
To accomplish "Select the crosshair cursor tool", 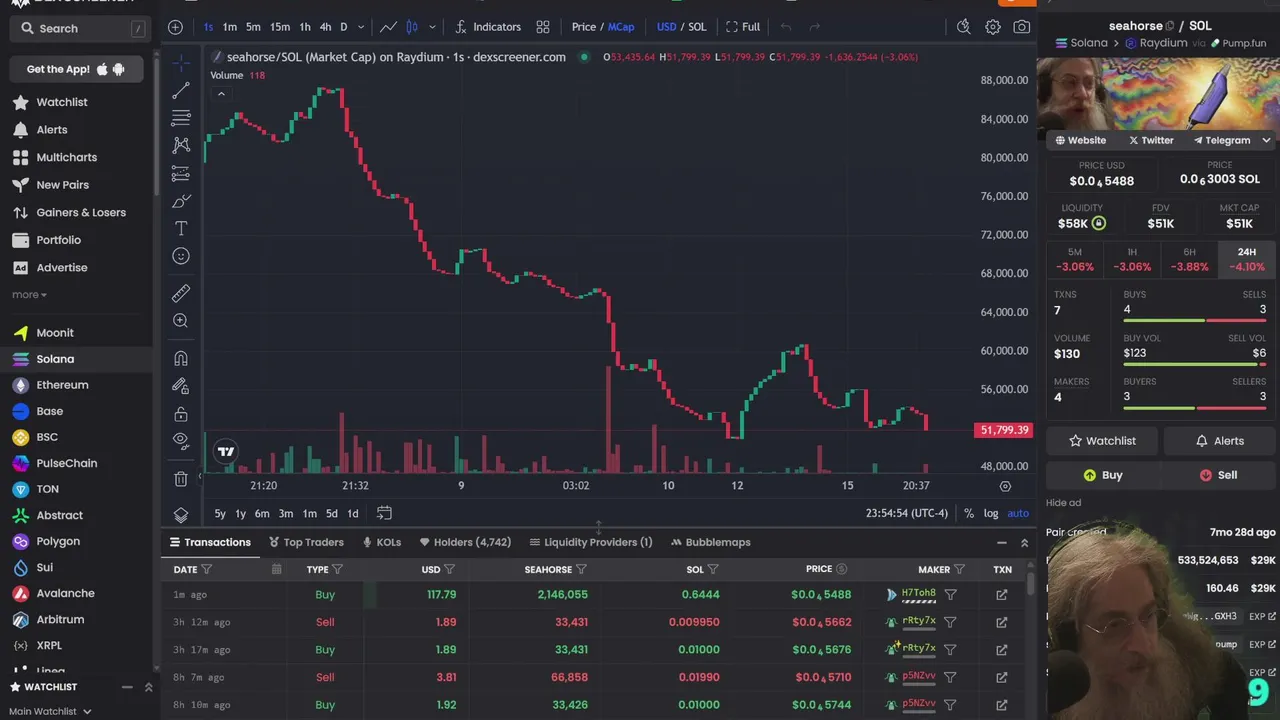I will tap(181, 63).
